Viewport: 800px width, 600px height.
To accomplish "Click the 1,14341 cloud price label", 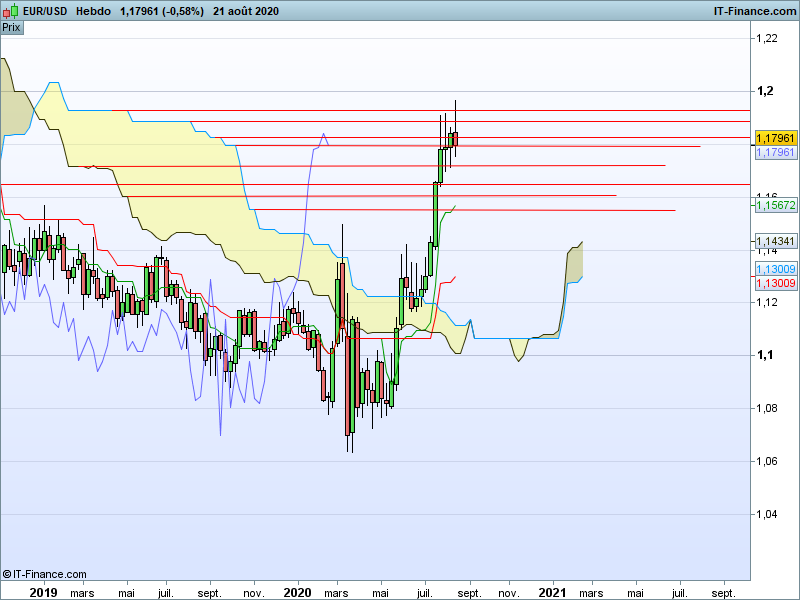I will coord(776,241).
